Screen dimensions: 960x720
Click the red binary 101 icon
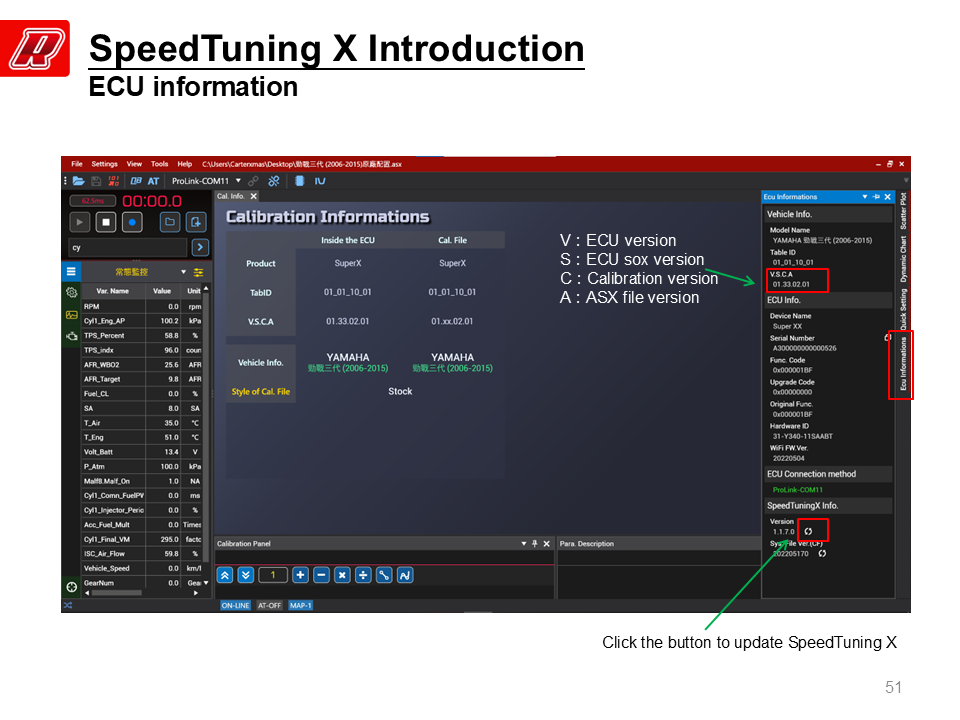pyautogui.click(x=113, y=181)
